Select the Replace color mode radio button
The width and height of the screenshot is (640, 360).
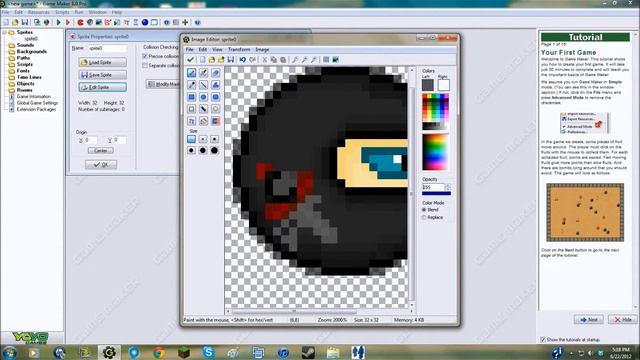pyautogui.click(x=424, y=218)
